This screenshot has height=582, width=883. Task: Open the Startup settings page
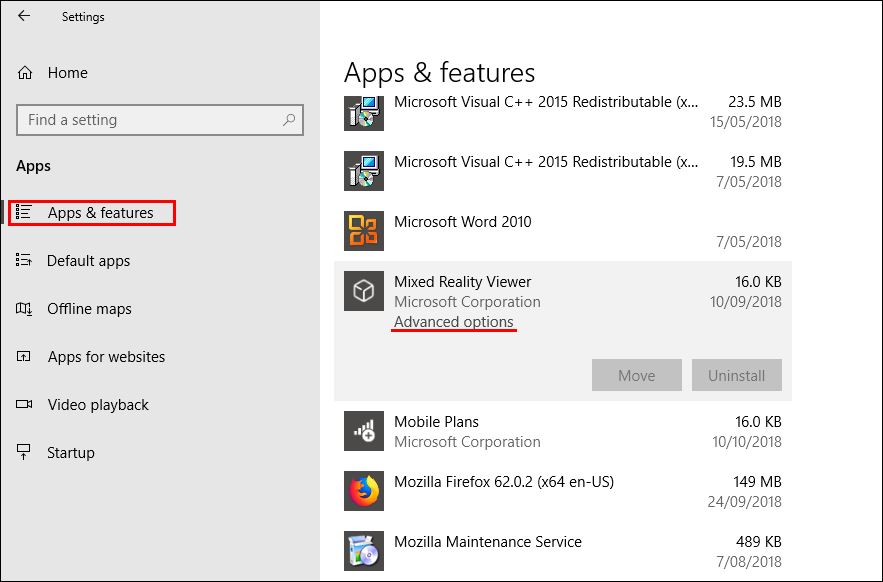tap(71, 452)
